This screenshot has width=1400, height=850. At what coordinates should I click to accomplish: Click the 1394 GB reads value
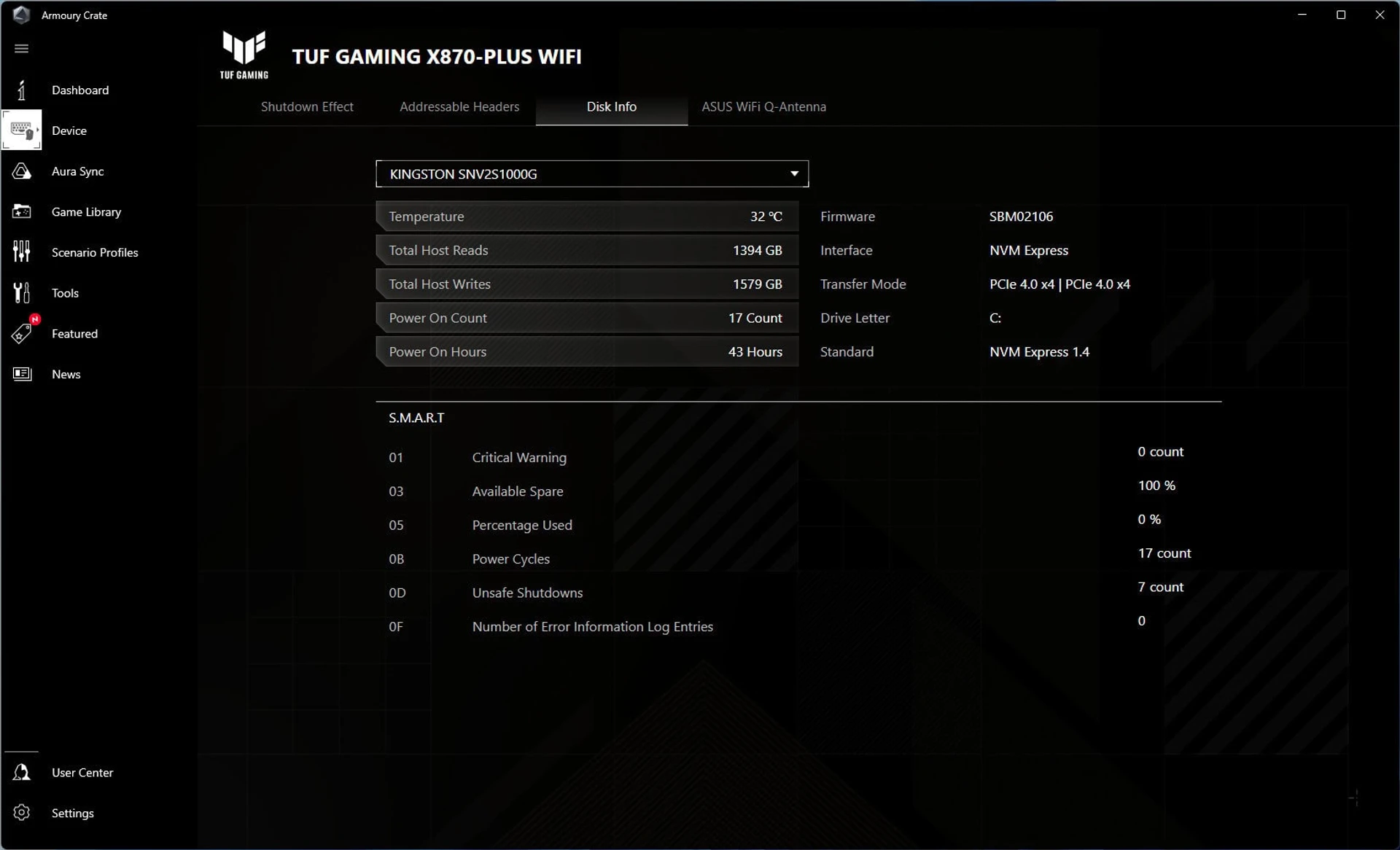[757, 250]
